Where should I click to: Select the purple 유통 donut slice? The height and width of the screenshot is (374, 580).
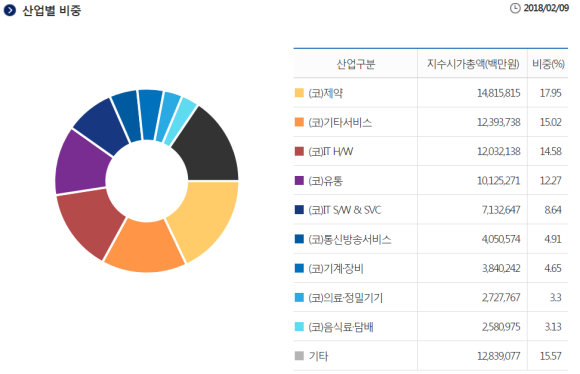[82, 163]
